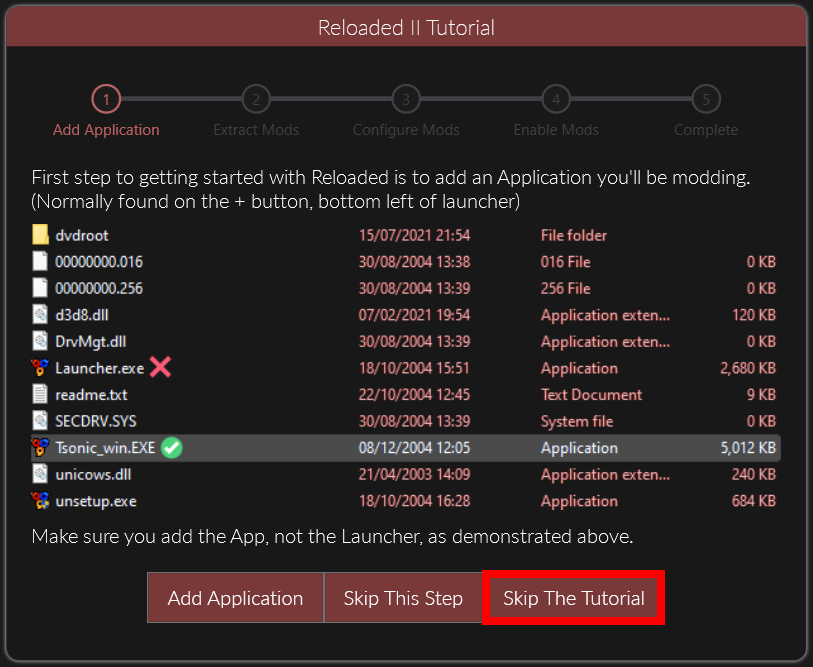Click the Text Document type label
Image resolution: width=813 pixels, height=667 pixels.
(x=592, y=395)
